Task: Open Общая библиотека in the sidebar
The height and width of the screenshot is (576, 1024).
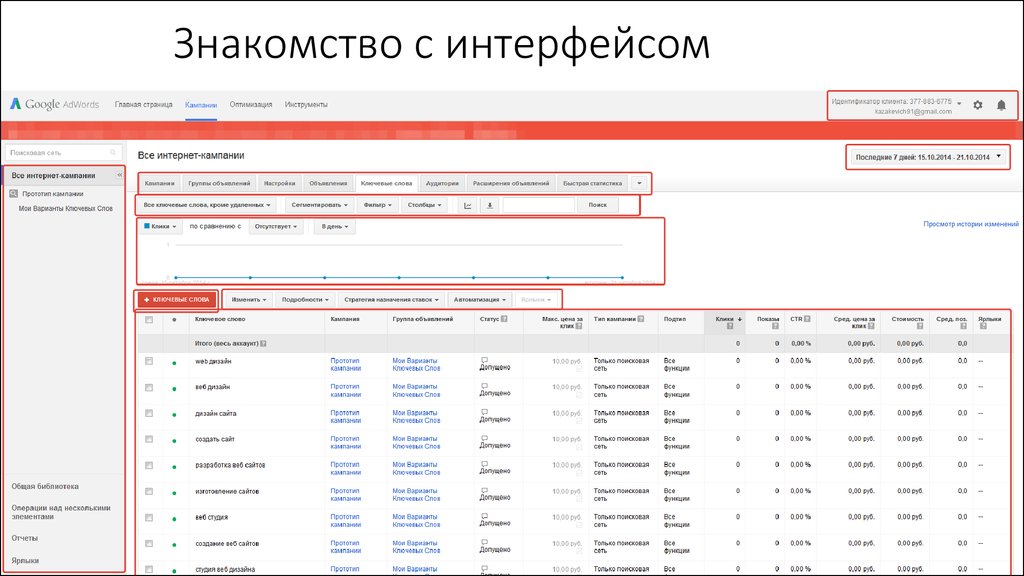Action: coord(45,487)
